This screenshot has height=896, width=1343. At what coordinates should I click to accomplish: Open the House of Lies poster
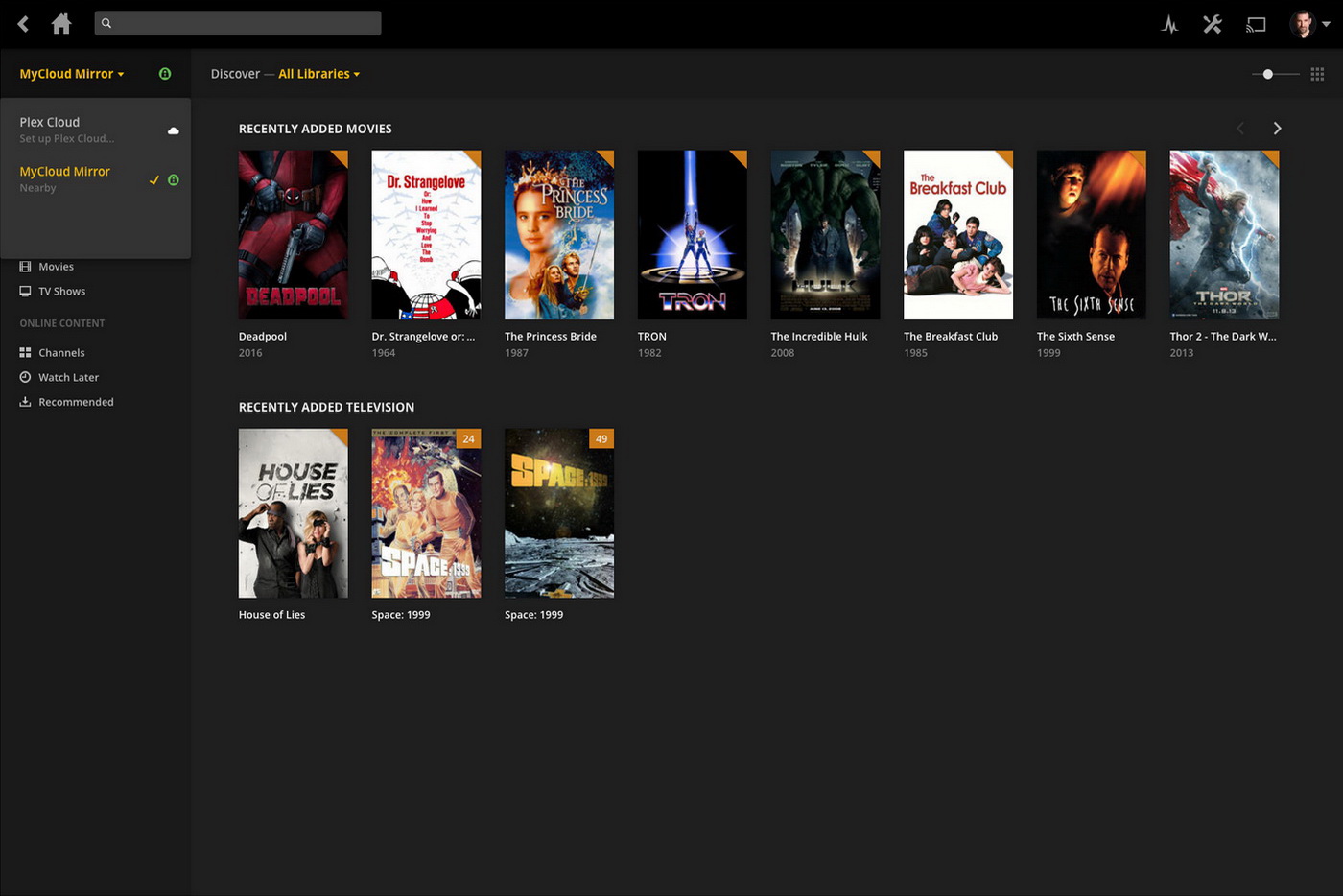point(294,513)
